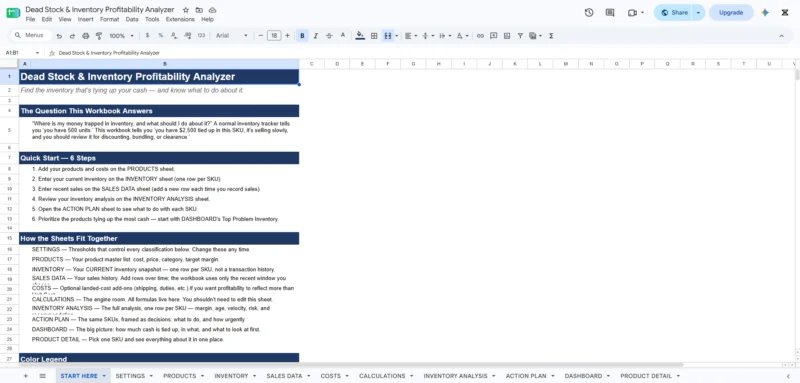Open the comments history panel

(610, 13)
